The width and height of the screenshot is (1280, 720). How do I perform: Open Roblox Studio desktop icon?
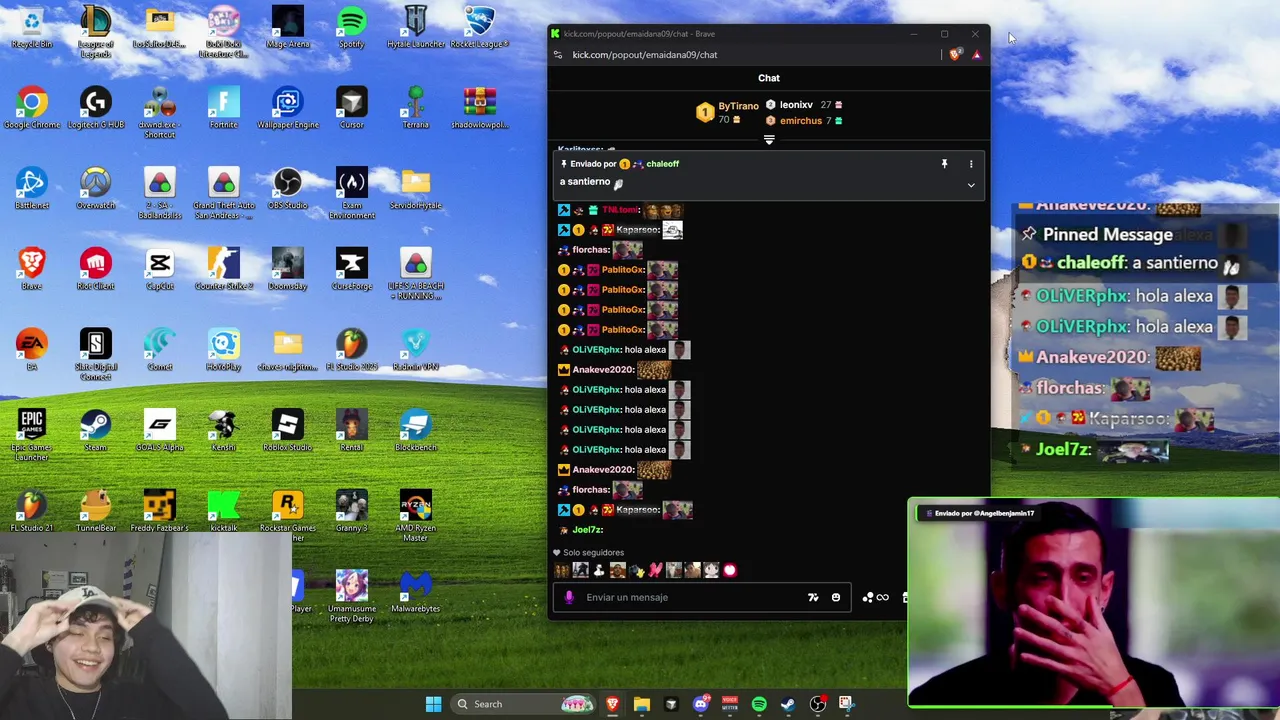[287, 431]
